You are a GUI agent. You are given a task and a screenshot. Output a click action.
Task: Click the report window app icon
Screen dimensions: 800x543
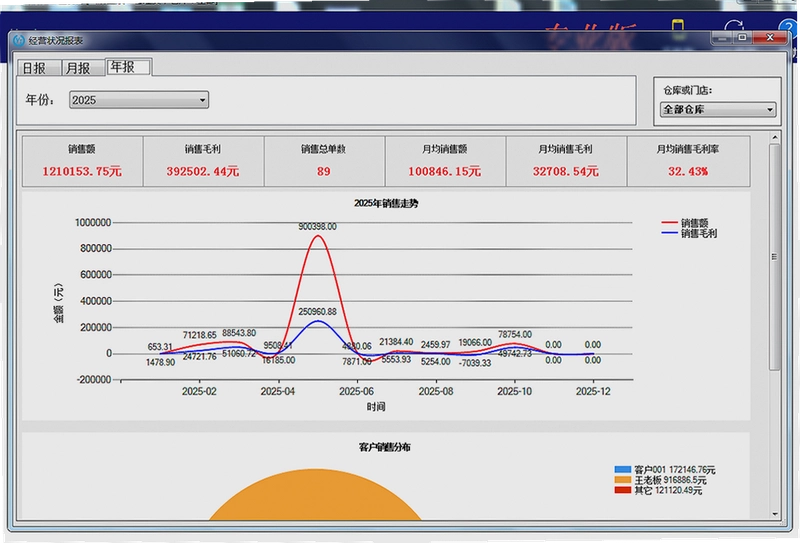tap(19, 40)
